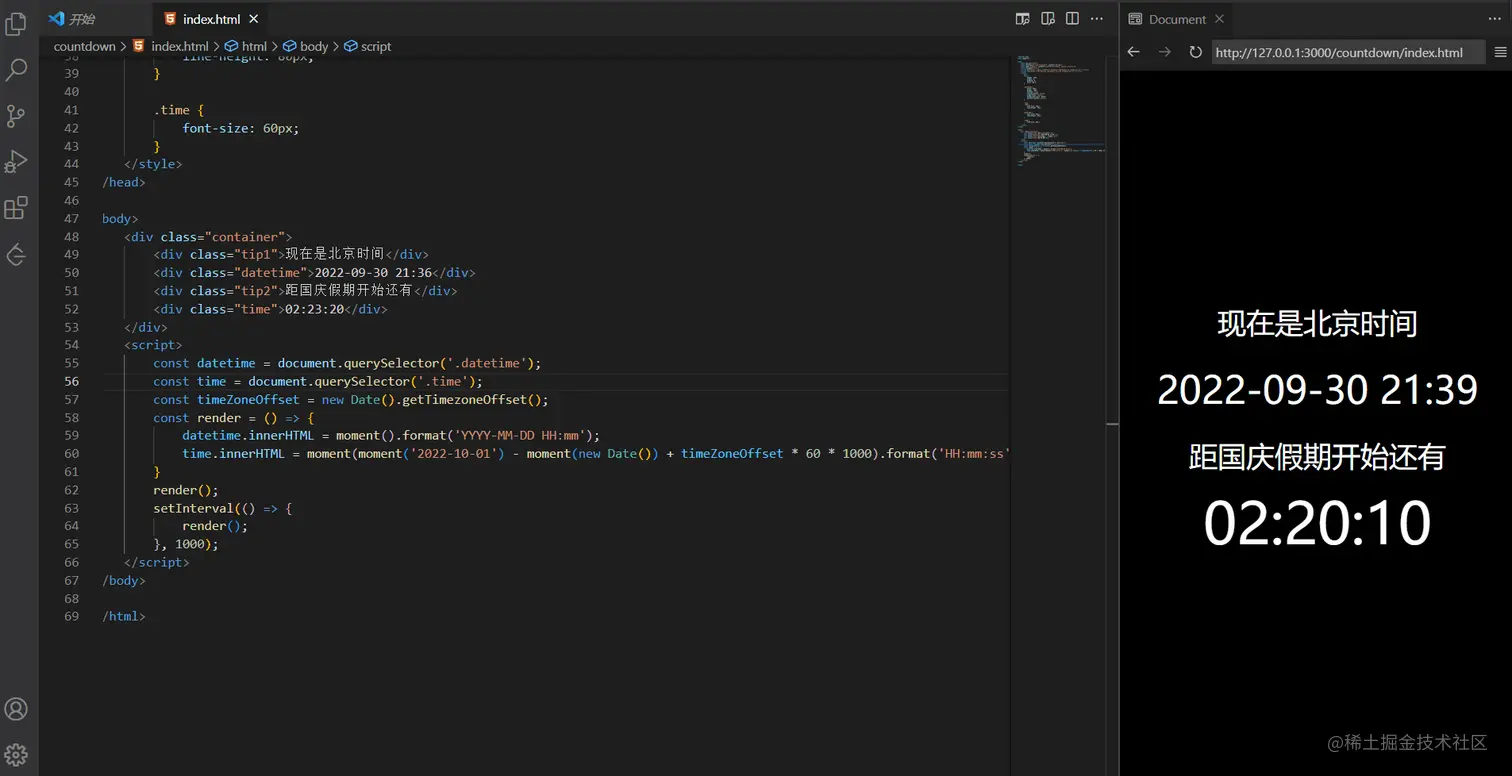Close the index.html editor tab
This screenshot has height=776, width=1512.
(x=253, y=19)
